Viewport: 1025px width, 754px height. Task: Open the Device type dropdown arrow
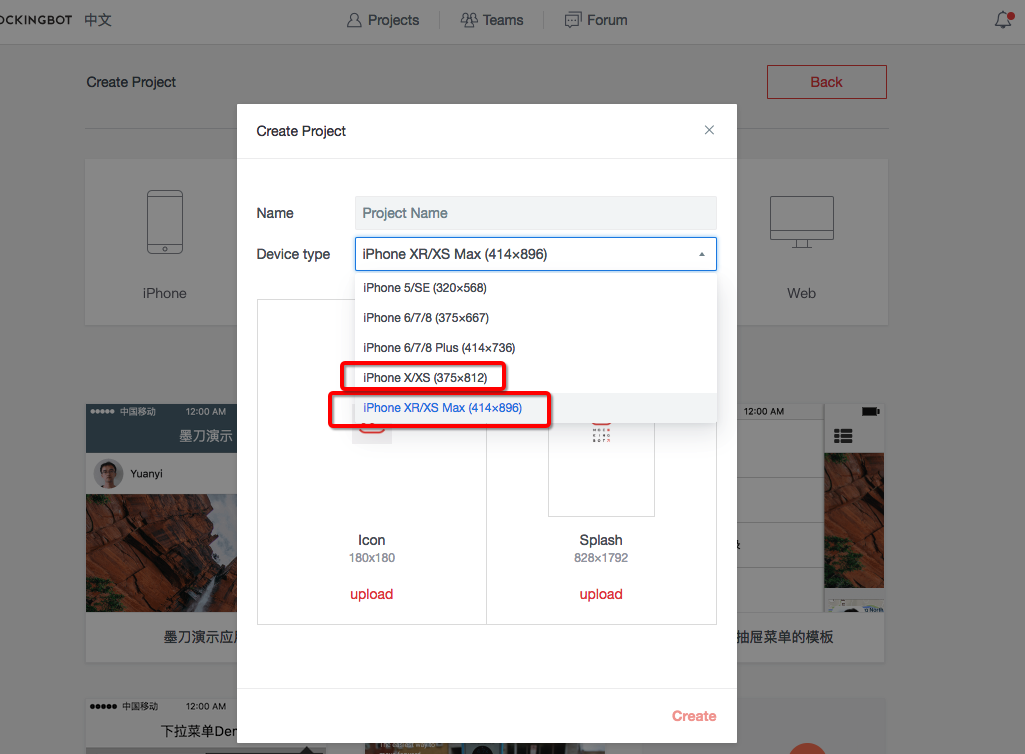701,254
